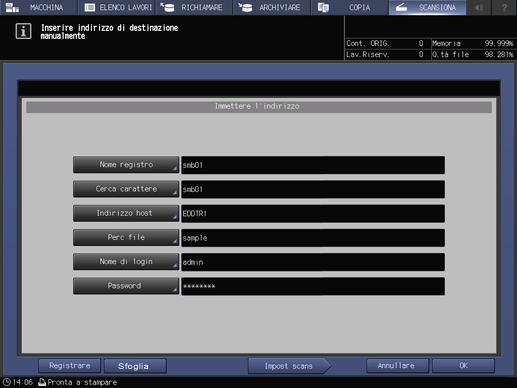The width and height of the screenshot is (517, 388).
Task: Select the SCANSIONA tab
Action: coord(427,7)
